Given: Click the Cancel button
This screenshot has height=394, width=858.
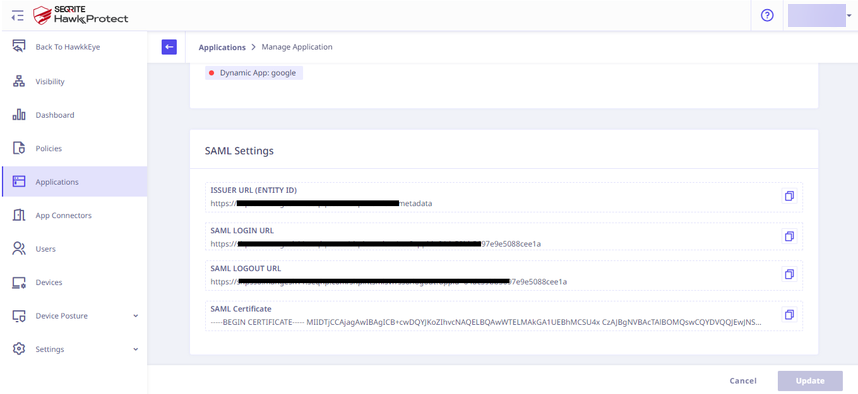Looking at the screenshot, I should click(x=743, y=381).
